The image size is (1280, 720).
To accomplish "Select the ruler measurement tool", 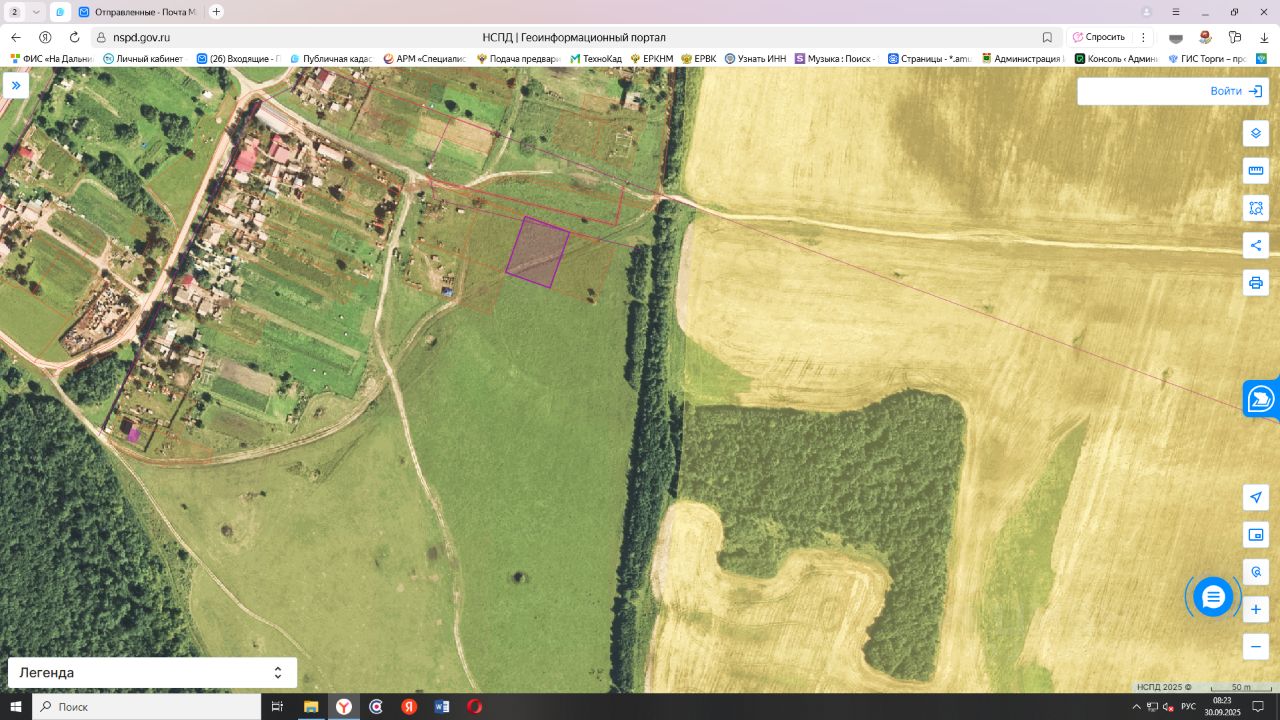I will click(1256, 170).
